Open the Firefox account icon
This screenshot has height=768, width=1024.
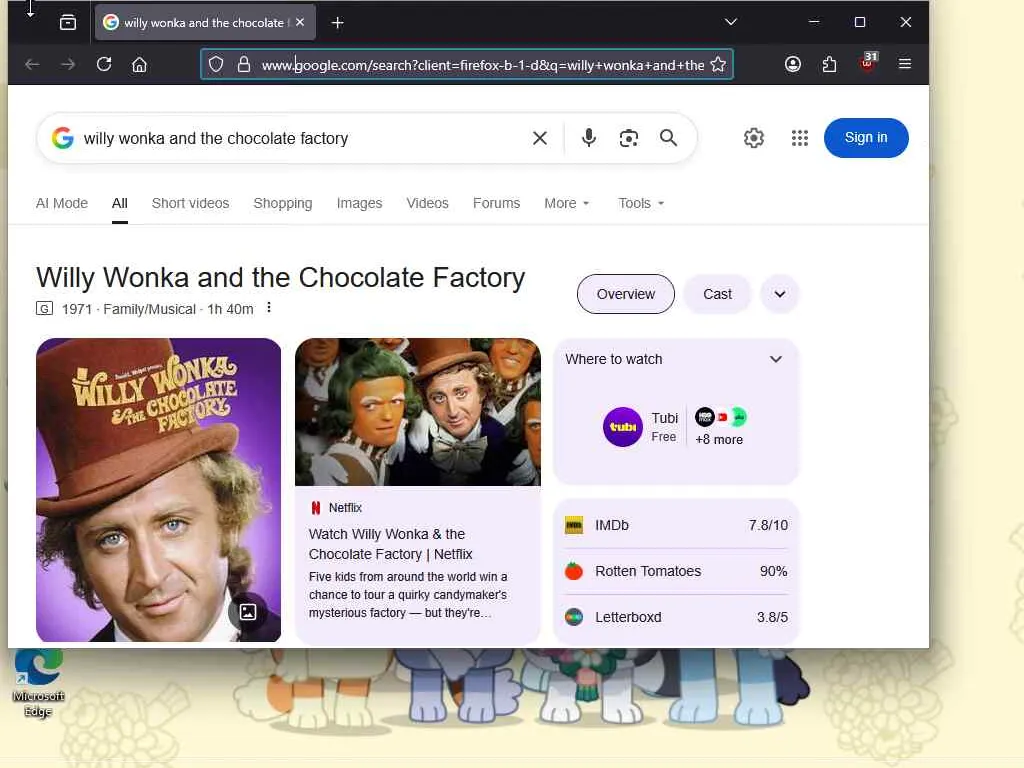coord(793,64)
